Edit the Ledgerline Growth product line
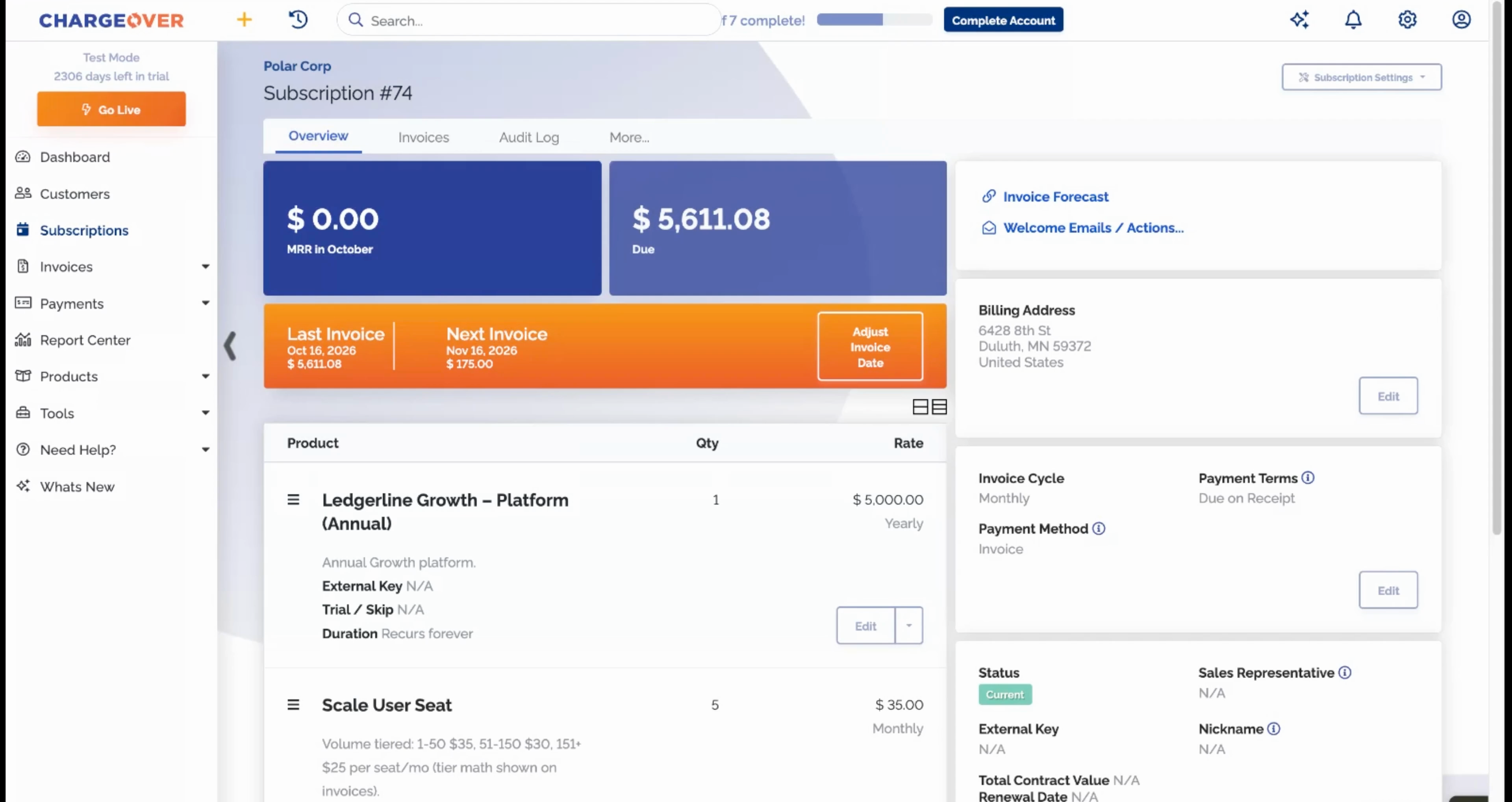The height and width of the screenshot is (802, 1512). [x=866, y=625]
